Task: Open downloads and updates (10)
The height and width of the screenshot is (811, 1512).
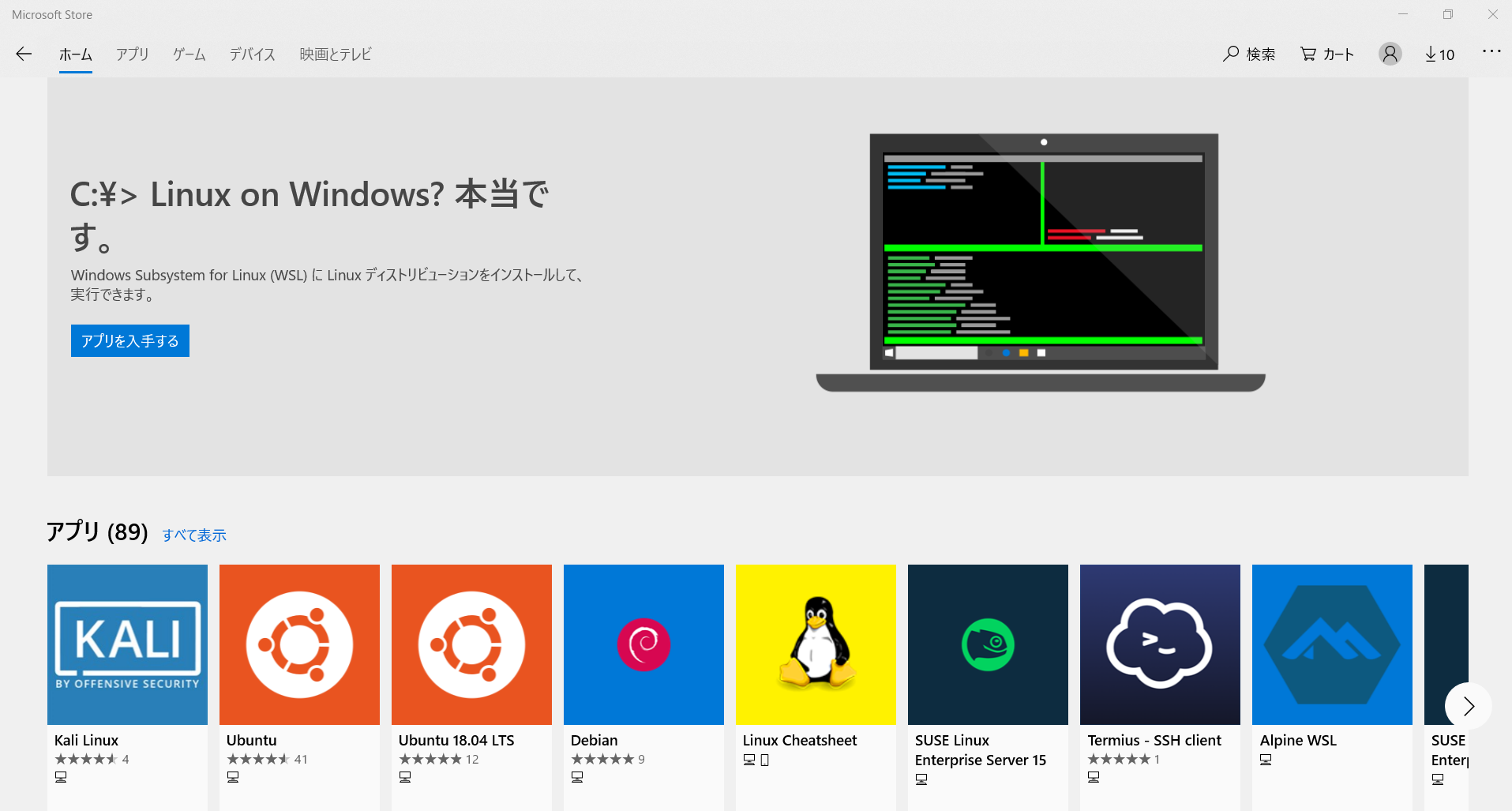Action: pos(1440,54)
